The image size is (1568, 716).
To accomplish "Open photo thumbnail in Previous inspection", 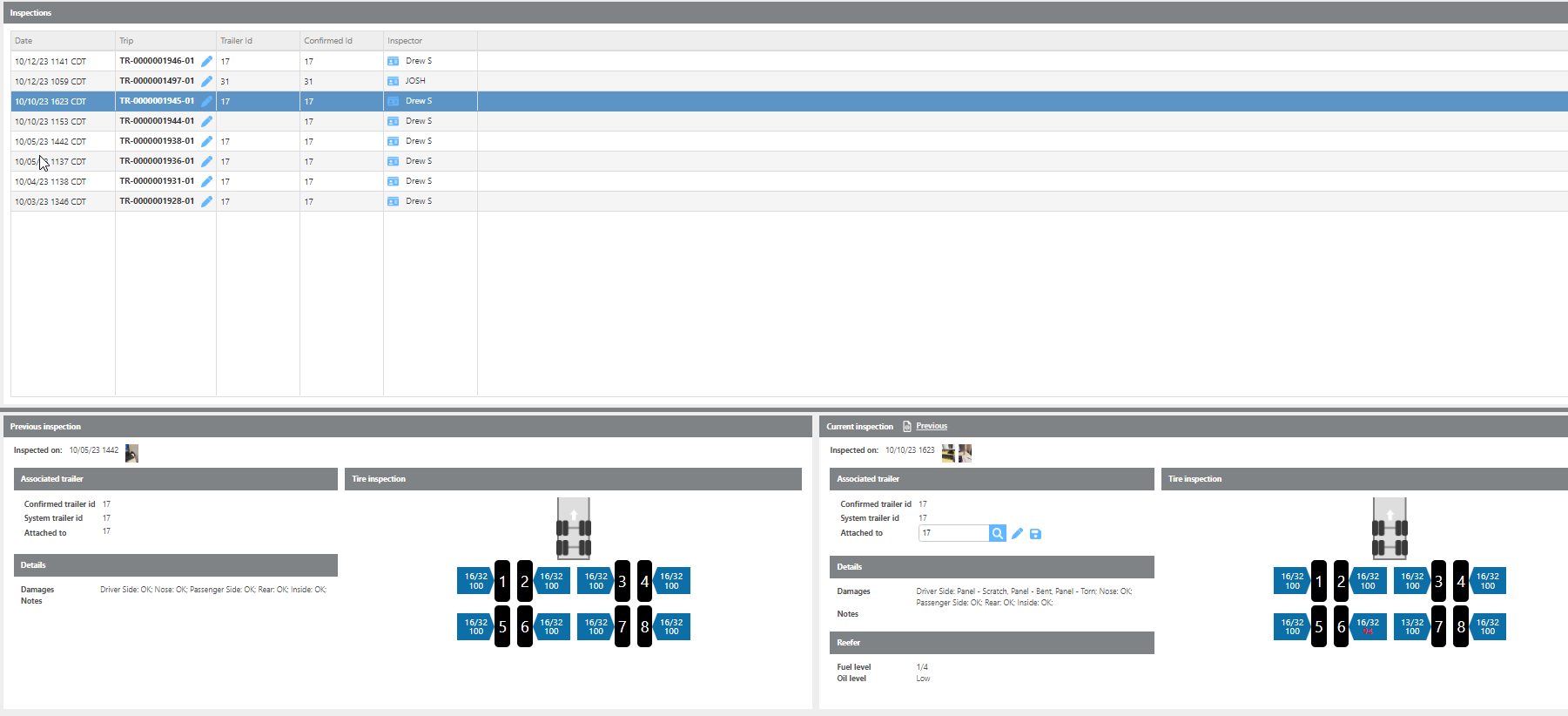I will (x=131, y=453).
